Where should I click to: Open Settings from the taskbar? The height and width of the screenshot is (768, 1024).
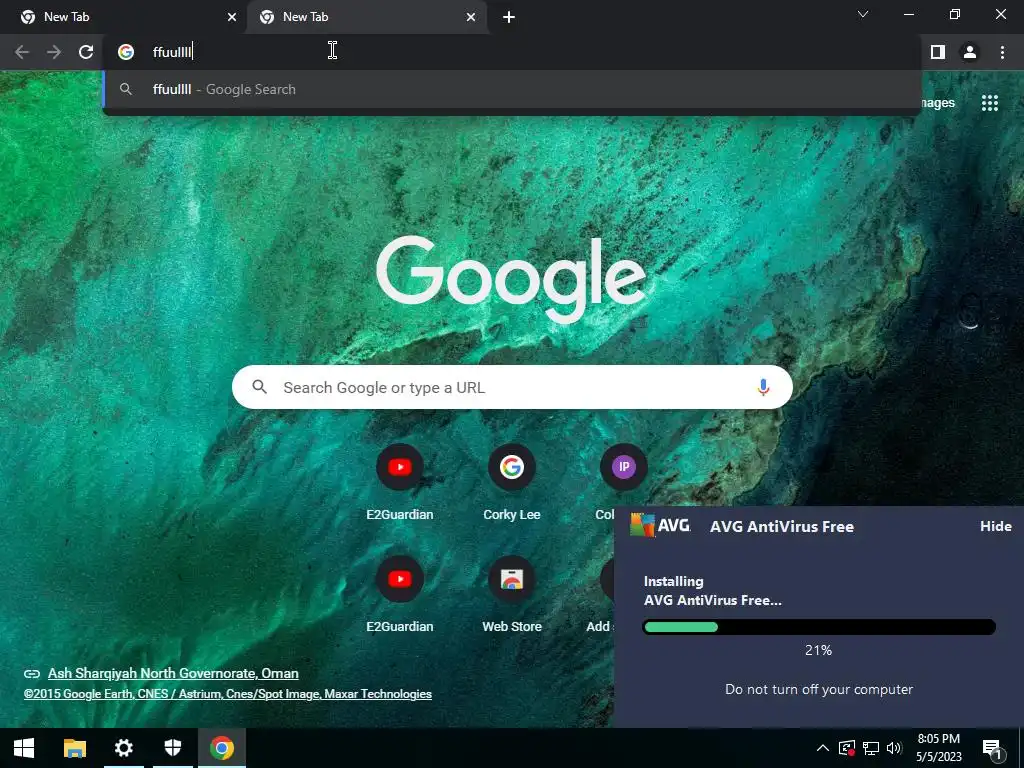123,748
